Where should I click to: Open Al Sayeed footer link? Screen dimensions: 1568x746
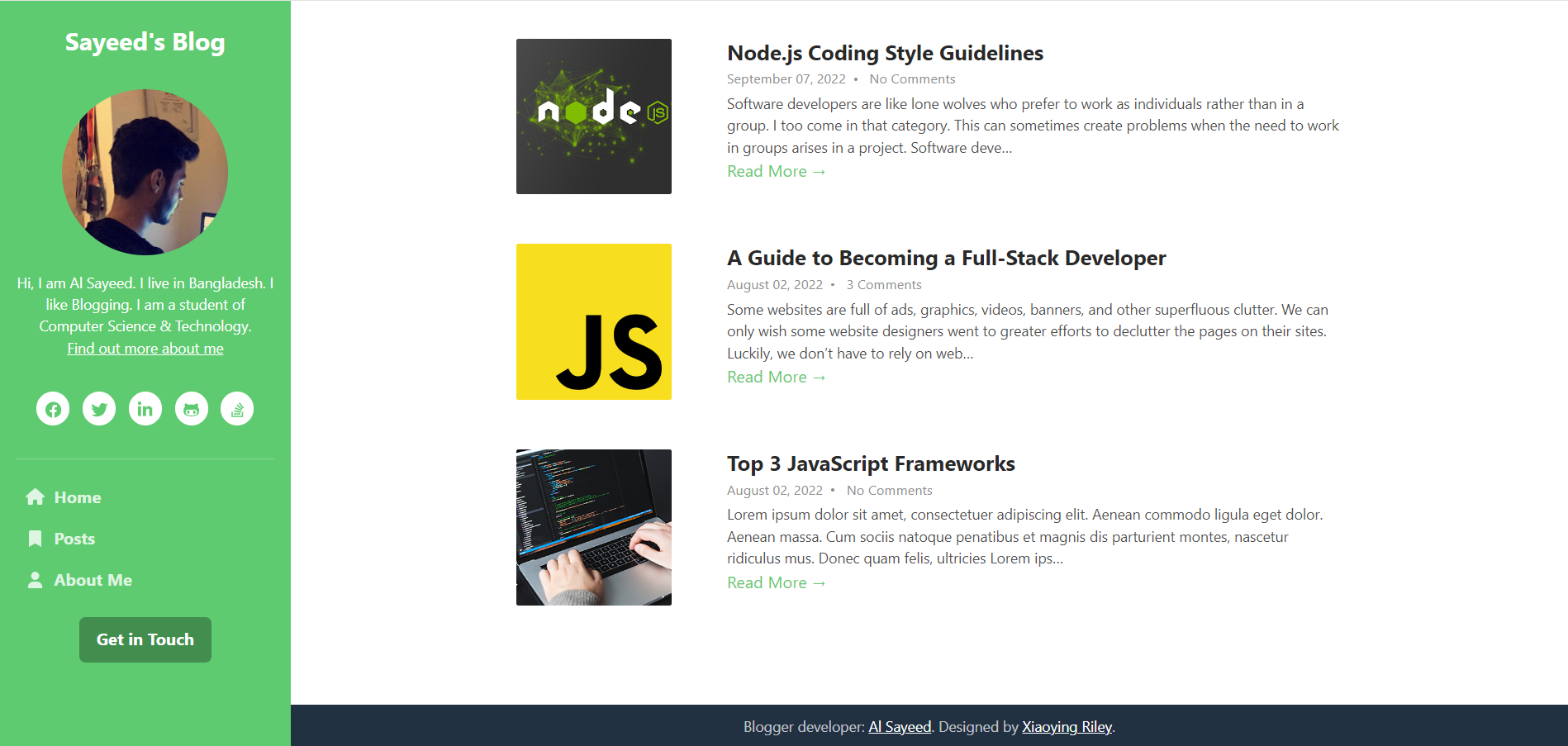(x=900, y=727)
